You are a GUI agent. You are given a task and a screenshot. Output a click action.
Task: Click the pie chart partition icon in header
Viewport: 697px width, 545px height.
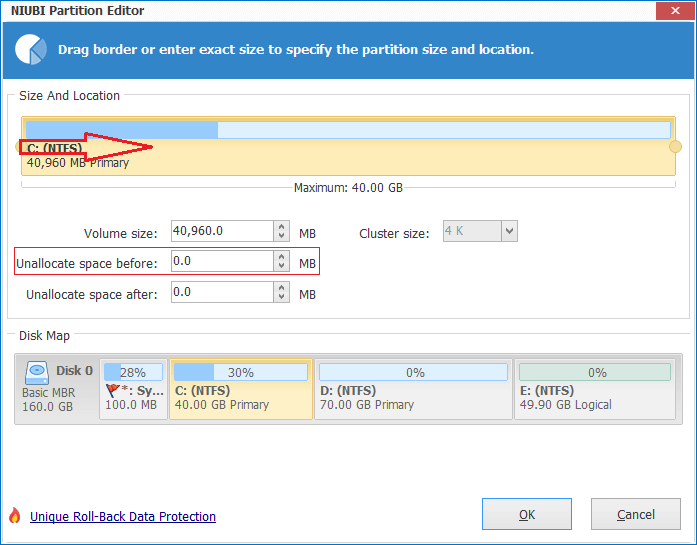coord(33,49)
